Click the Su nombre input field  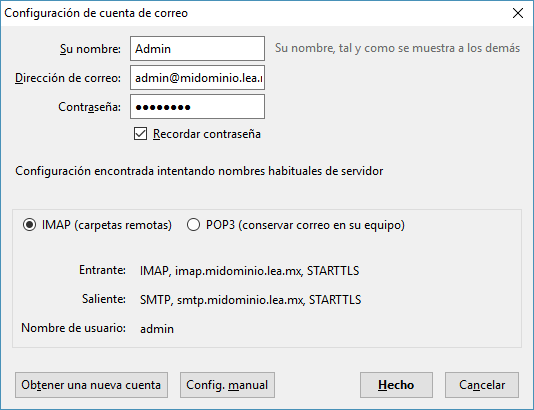tap(197, 49)
